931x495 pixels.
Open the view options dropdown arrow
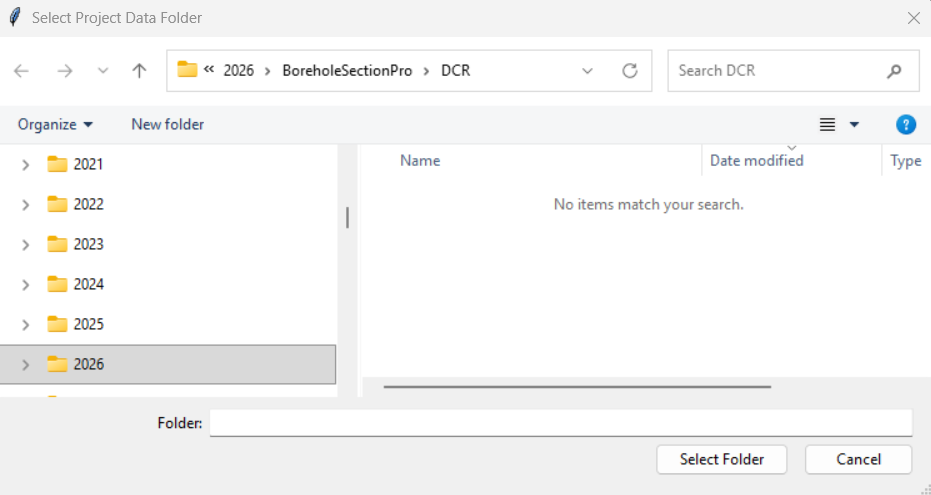pos(854,125)
